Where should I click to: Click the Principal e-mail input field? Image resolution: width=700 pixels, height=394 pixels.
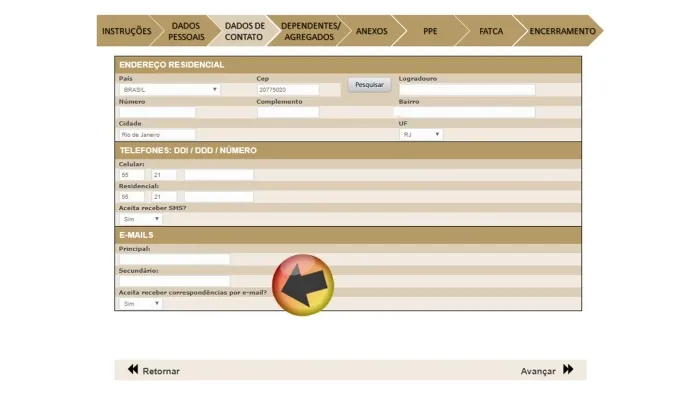[175, 259]
